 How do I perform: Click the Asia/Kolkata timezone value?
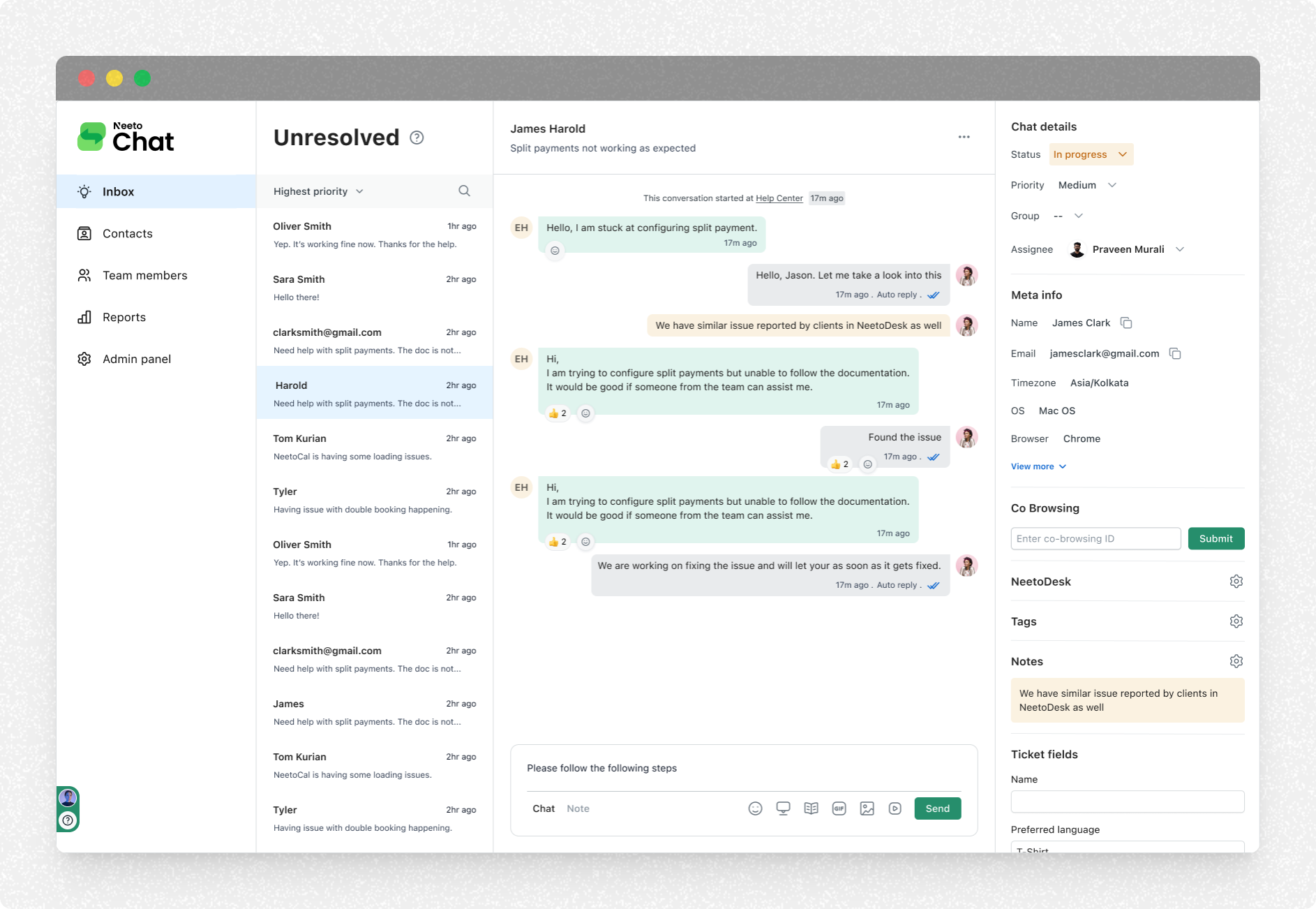1099,383
